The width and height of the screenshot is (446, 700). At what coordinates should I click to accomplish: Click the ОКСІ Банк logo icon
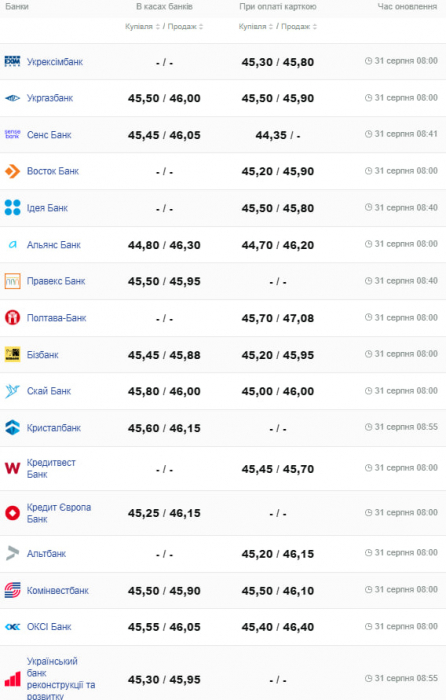click(x=12, y=627)
